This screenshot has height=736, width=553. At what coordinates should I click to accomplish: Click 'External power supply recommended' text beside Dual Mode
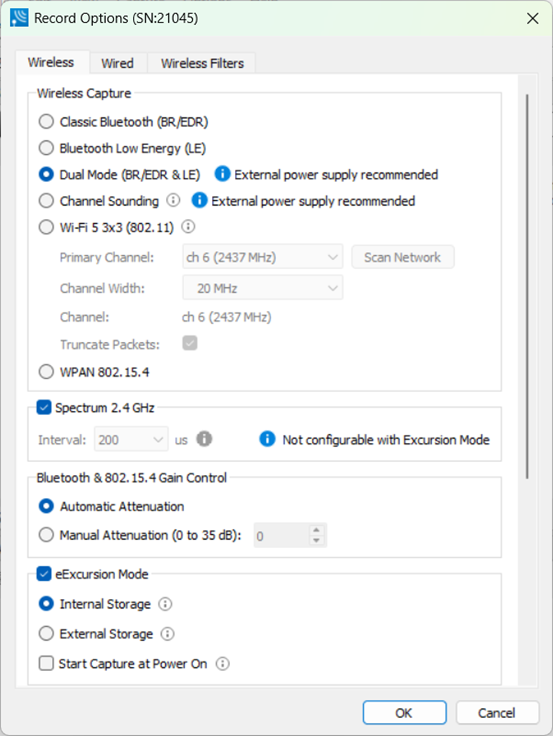336,175
